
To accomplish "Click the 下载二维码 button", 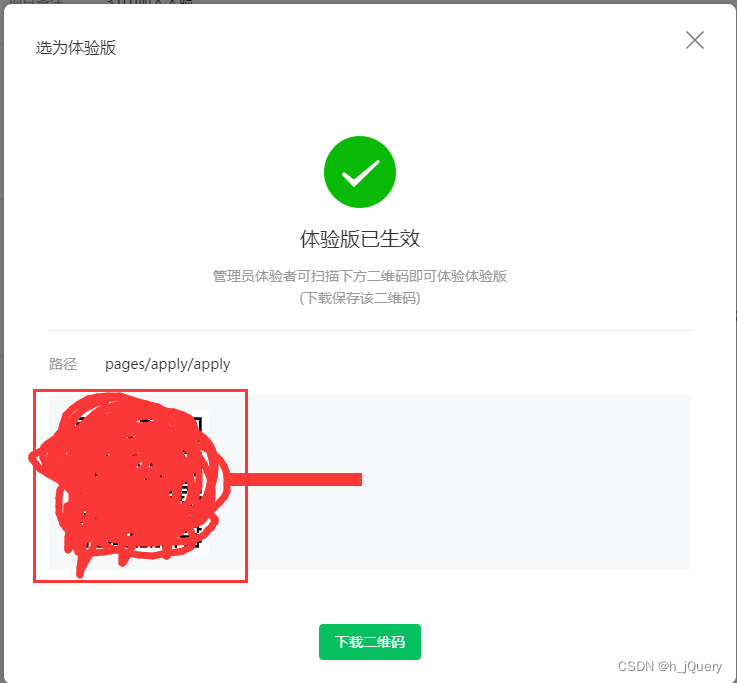I will tap(369, 642).
